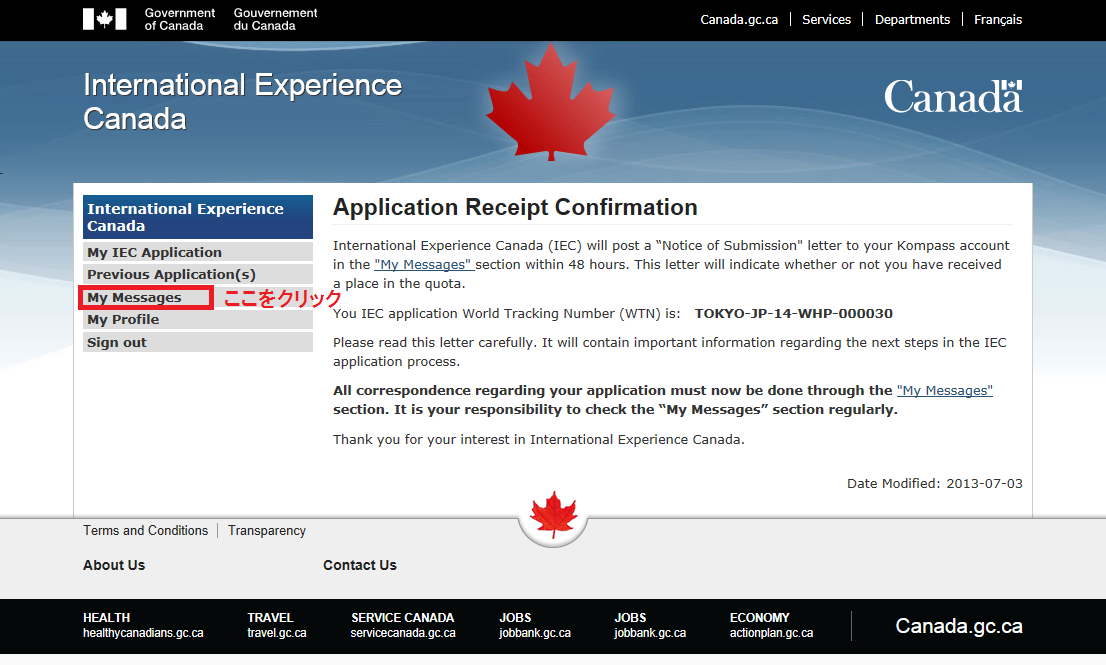Image resolution: width=1106 pixels, height=665 pixels.
Task: Go to My Profile in the sidebar
Action: (198, 319)
